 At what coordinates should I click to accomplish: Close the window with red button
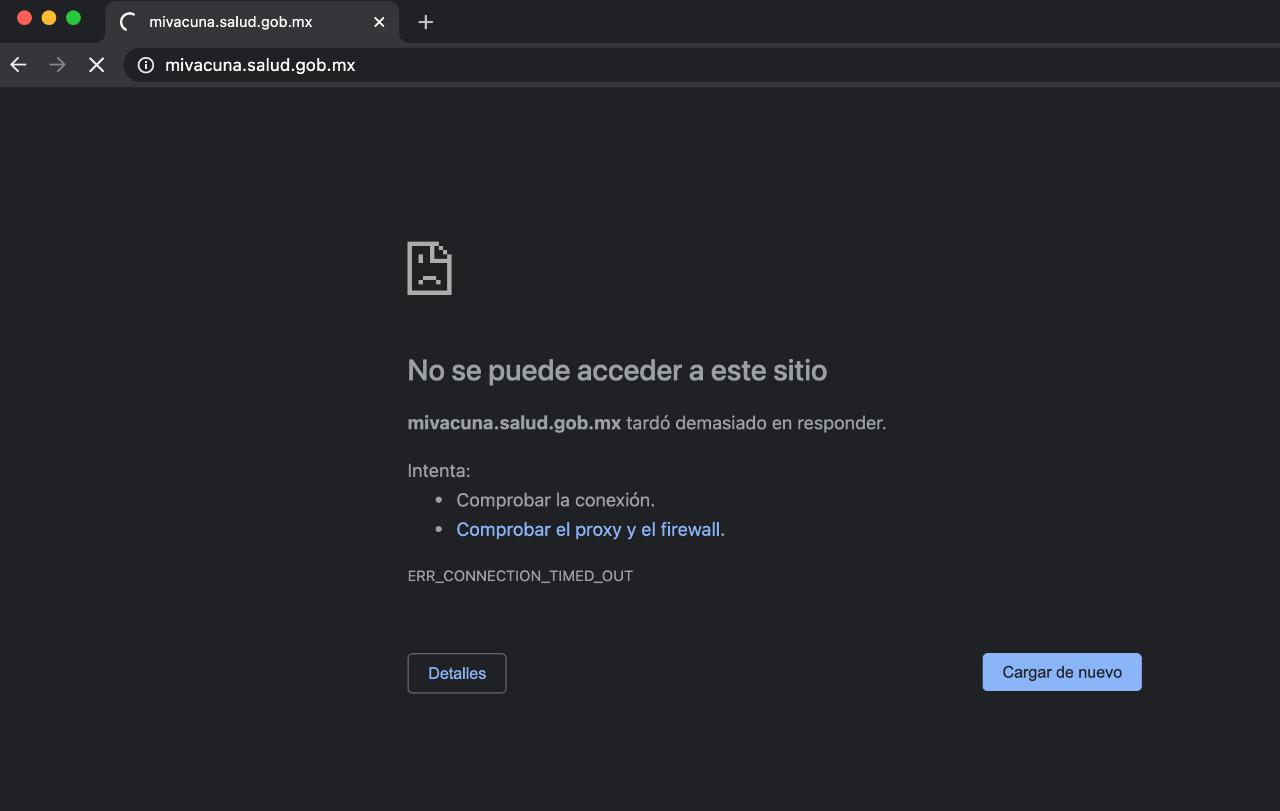pos(25,18)
